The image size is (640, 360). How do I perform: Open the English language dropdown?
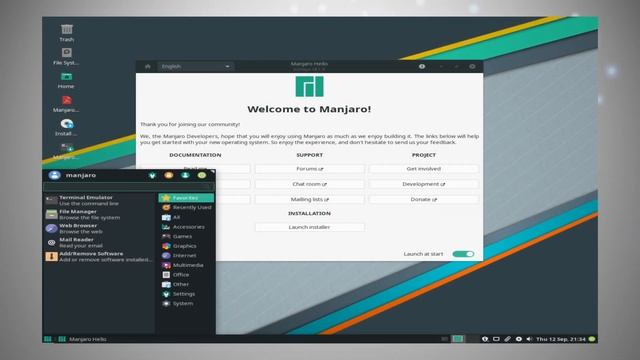(x=196, y=66)
